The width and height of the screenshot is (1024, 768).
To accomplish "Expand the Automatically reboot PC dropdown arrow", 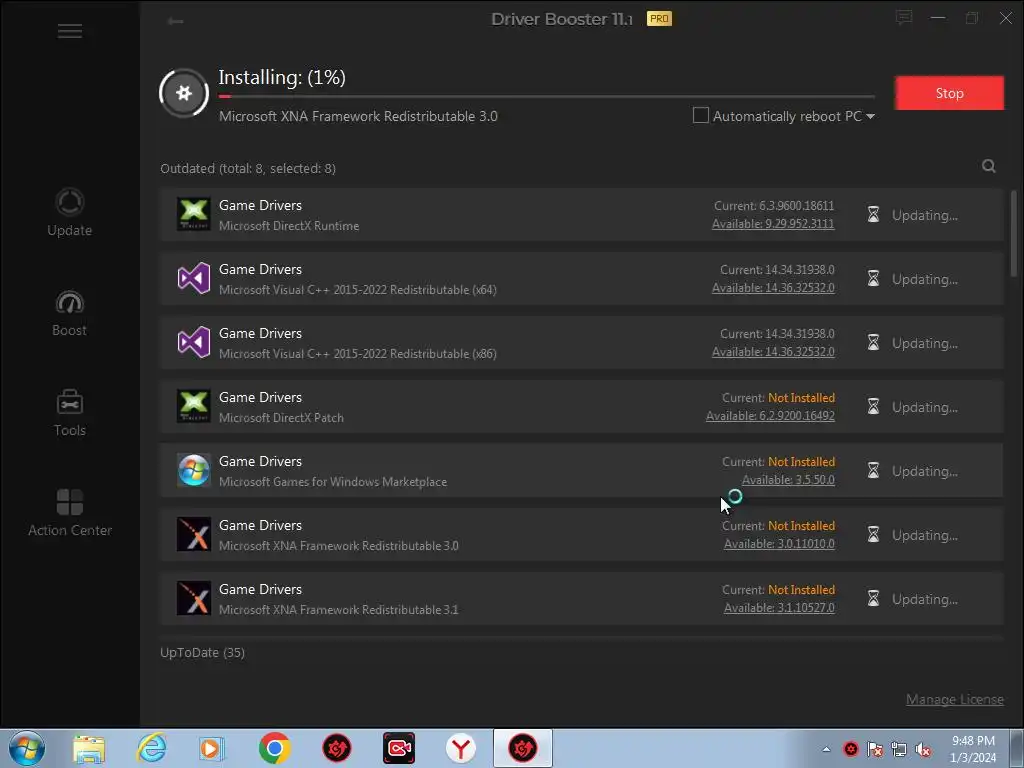I will 871,116.
